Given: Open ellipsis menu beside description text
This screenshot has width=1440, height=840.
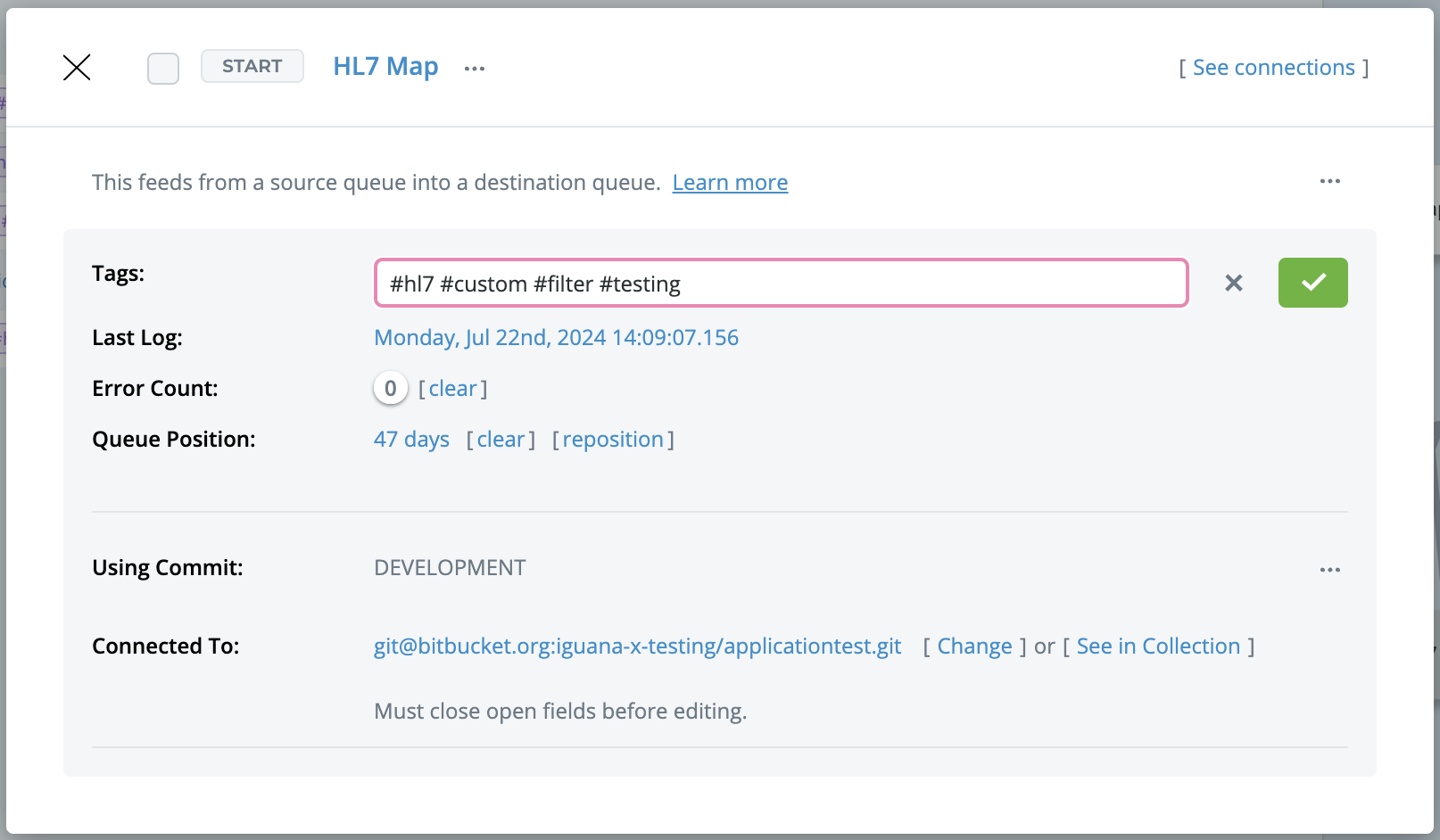Looking at the screenshot, I should [x=1329, y=182].
